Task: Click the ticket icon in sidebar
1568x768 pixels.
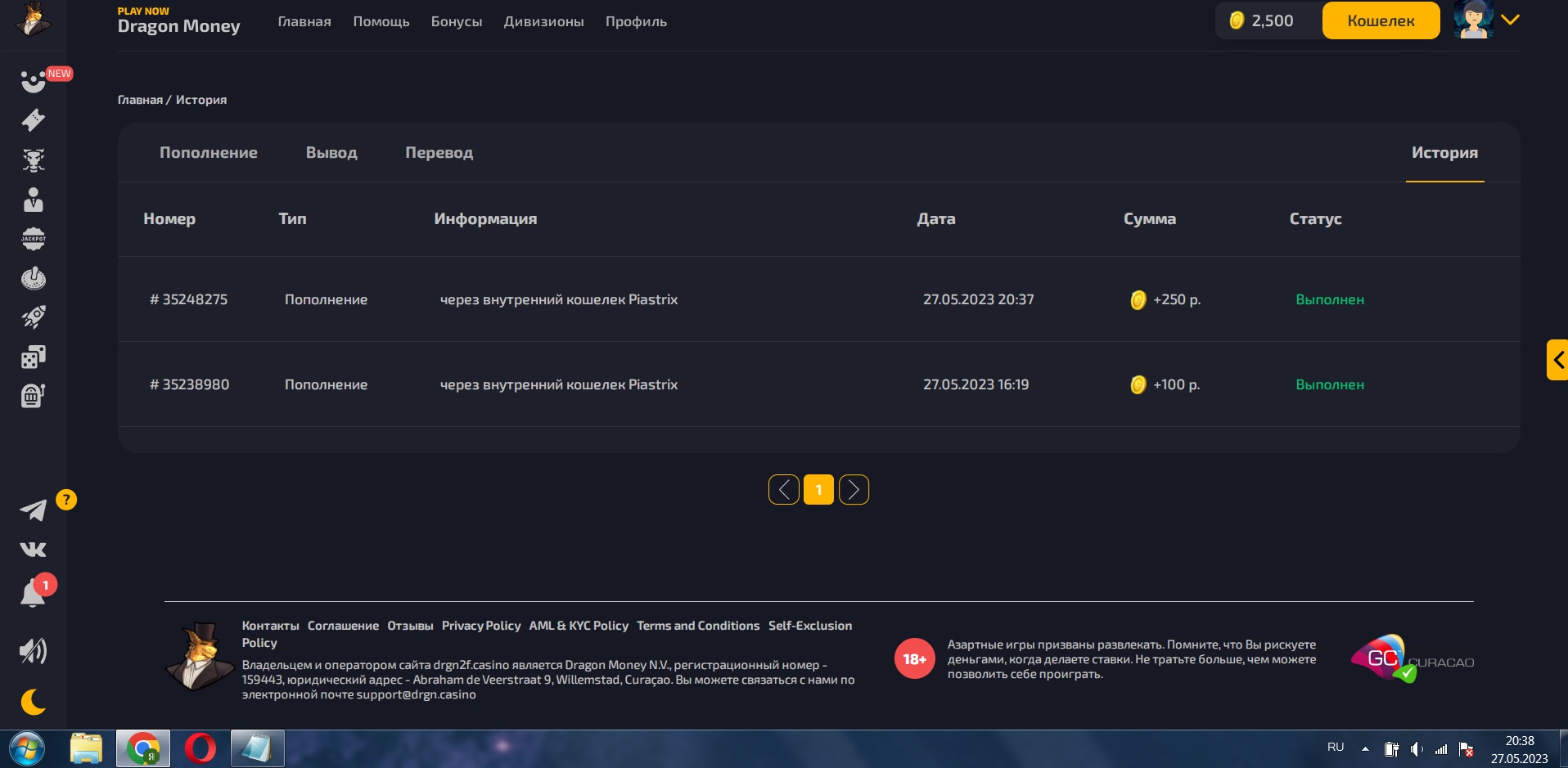Action: pos(33,120)
